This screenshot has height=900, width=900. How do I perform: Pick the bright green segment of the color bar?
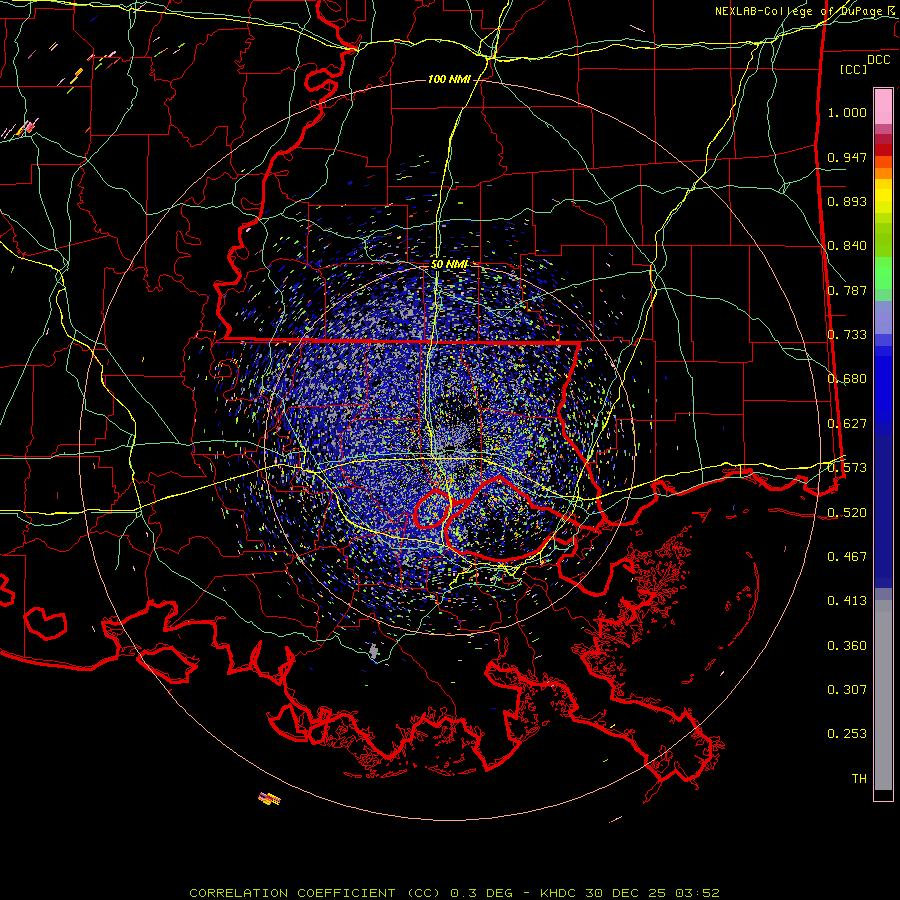click(x=883, y=273)
